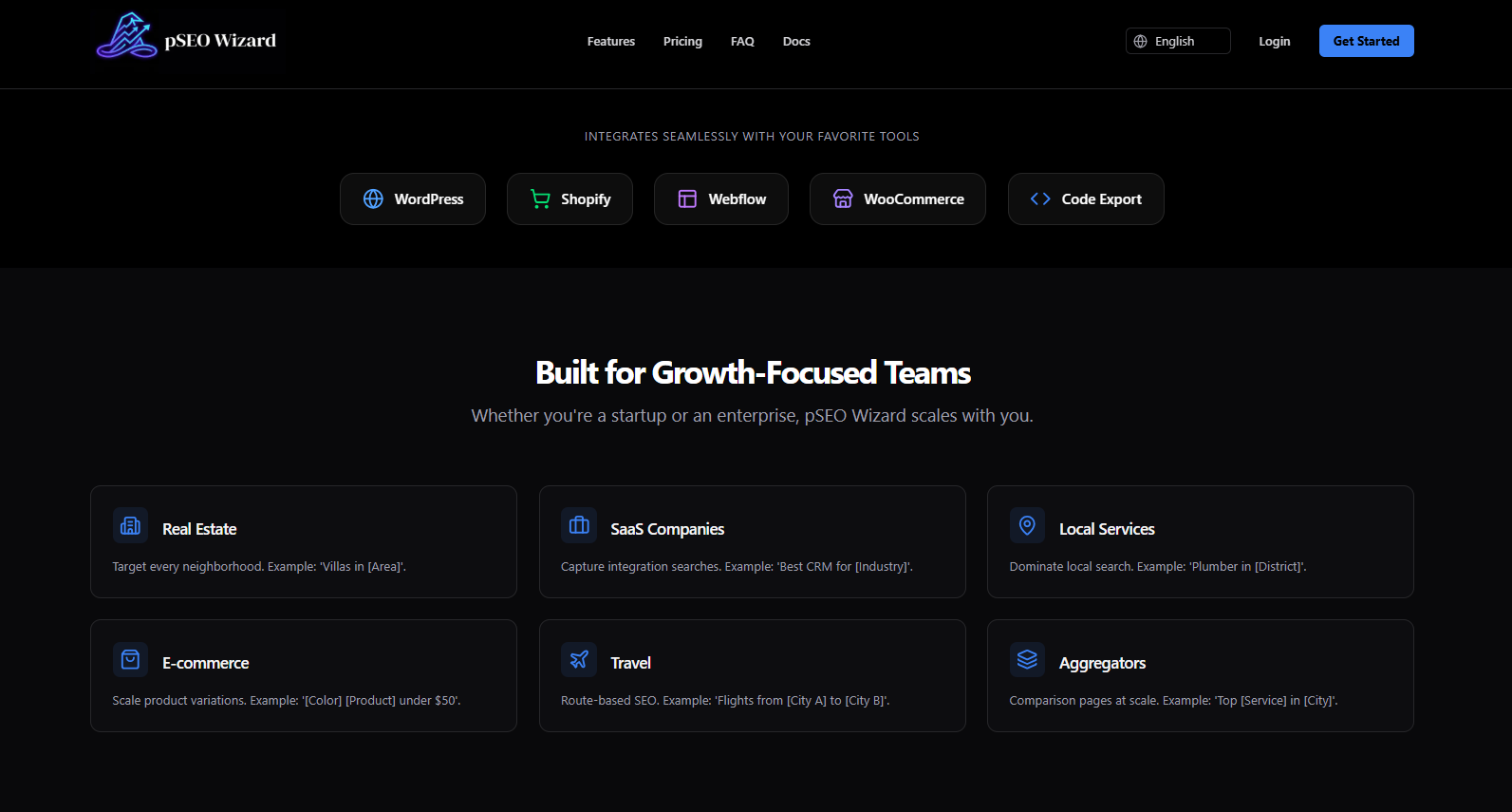Click the Webflow layout icon
The height and width of the screenshot is (812, 1512).
click(x=687, y=199)
